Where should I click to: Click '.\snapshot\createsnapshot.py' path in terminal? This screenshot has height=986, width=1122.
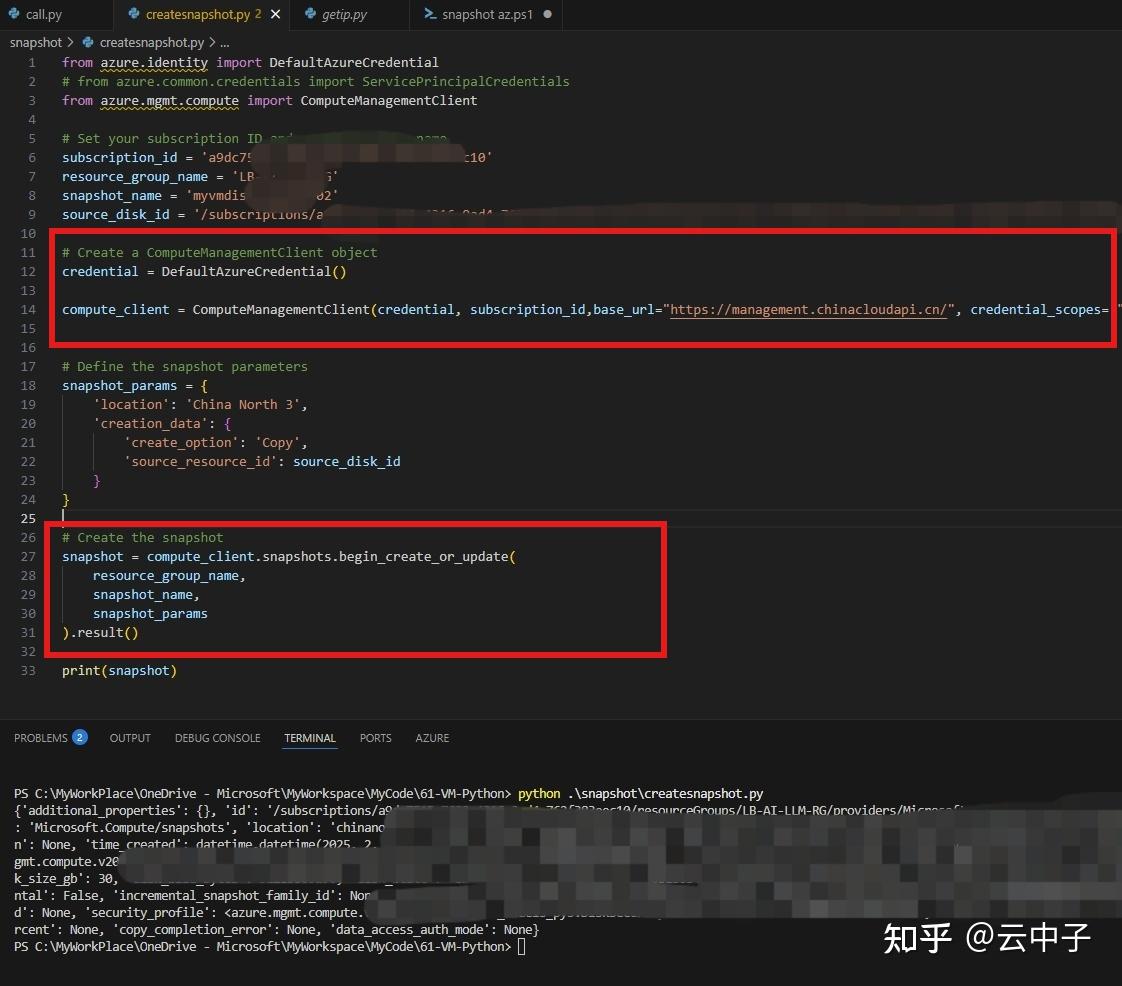pos(665,794)
